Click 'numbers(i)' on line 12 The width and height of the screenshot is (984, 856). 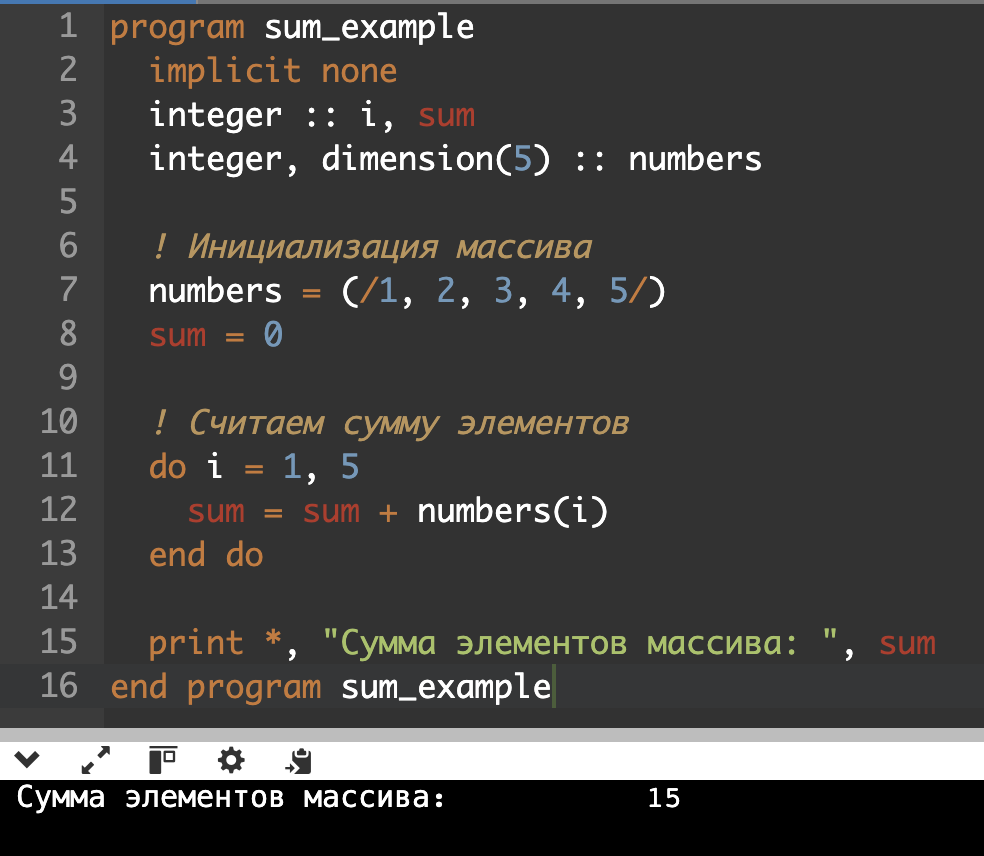tap(512, 511)
